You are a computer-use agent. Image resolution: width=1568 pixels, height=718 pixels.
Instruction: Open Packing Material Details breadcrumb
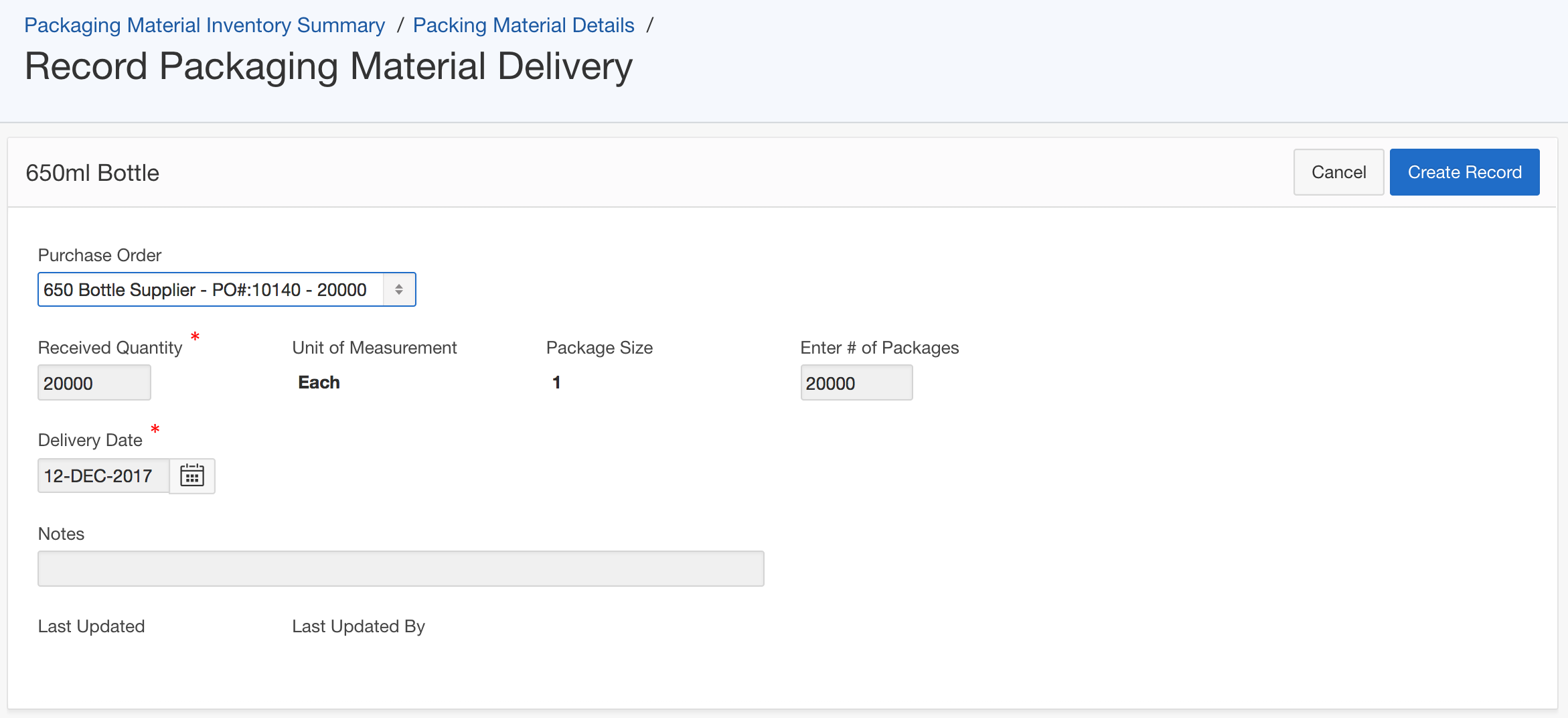(x=524, y=25)
